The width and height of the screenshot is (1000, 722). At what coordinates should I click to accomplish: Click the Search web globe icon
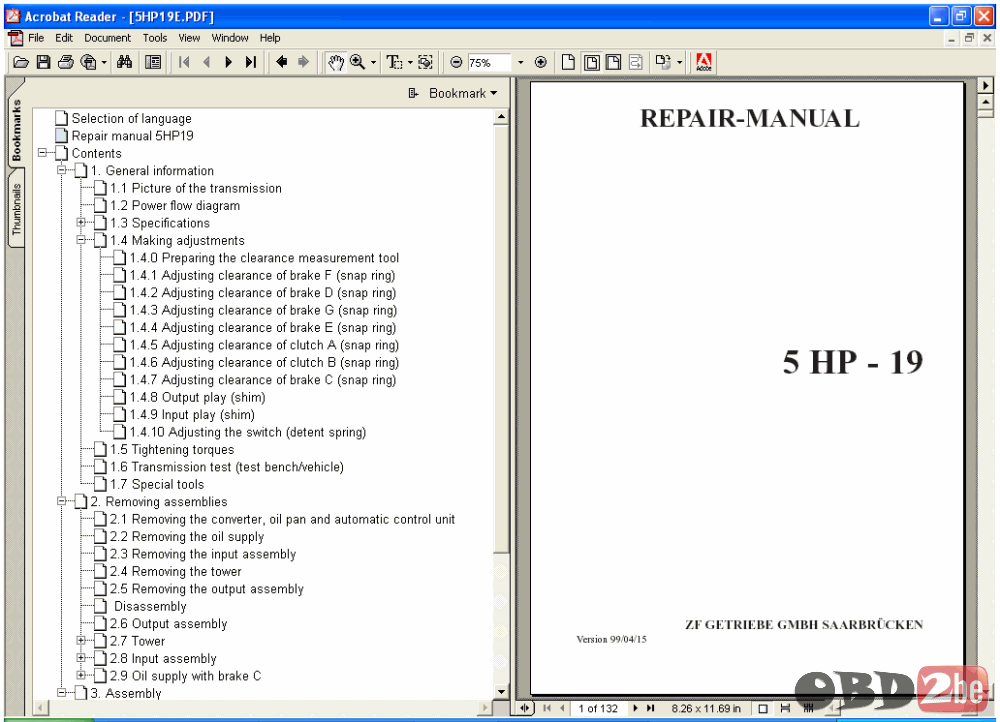pyautogui.click(x=89, y=62)
